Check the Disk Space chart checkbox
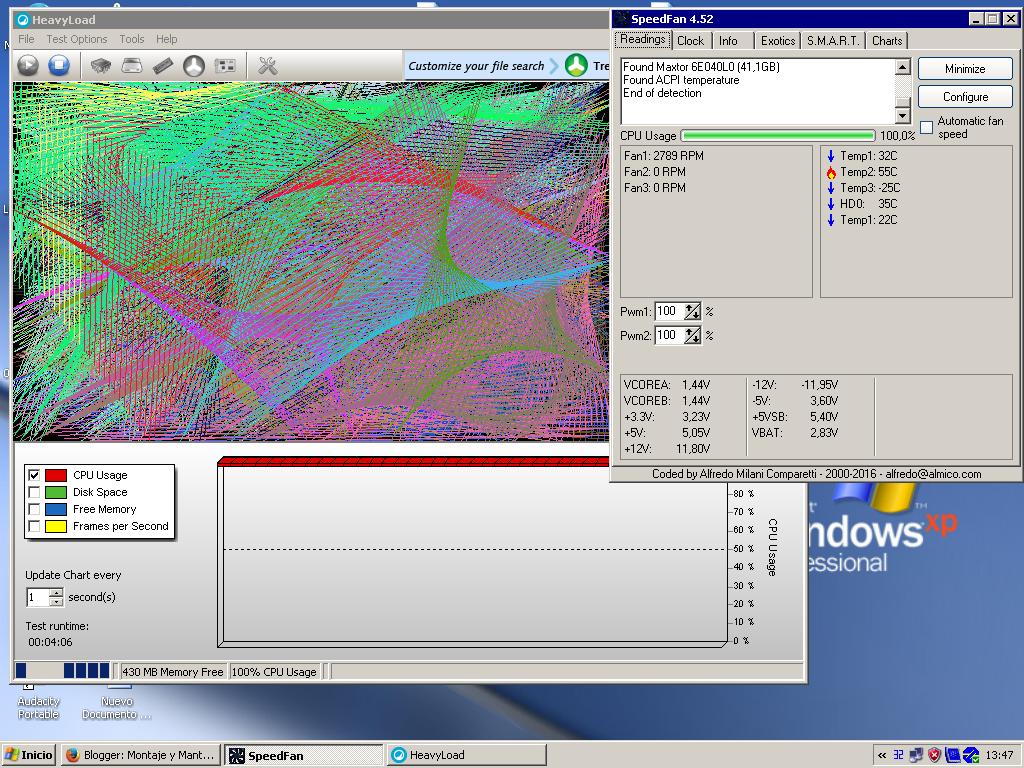1024x768 pixels. (x=34, y=492)
